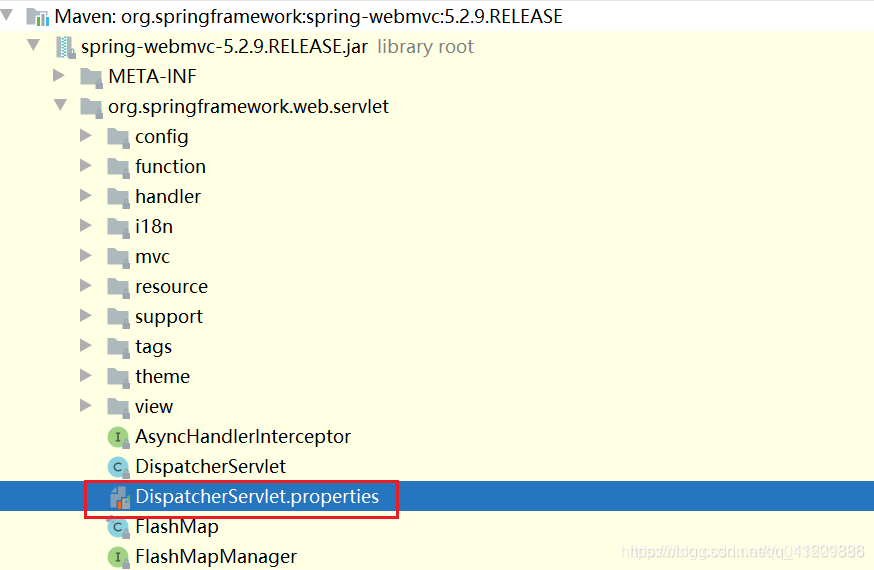Select the tags package label
This screenshot has width=874, height=570.
coord(153,347)
